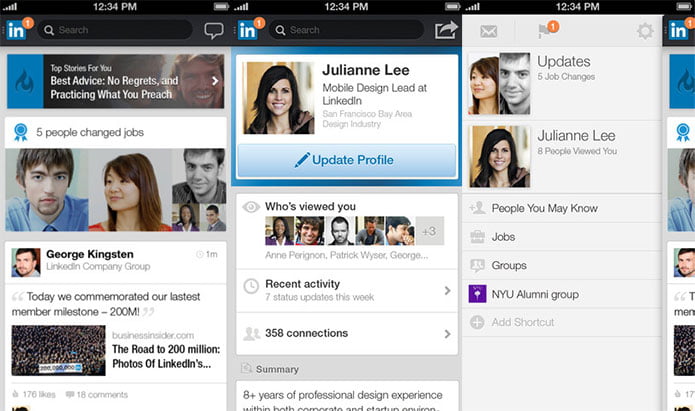This screenshot has width=695, height=411.
Task: Tap Summary section document icon
Action: click(246, 368)
